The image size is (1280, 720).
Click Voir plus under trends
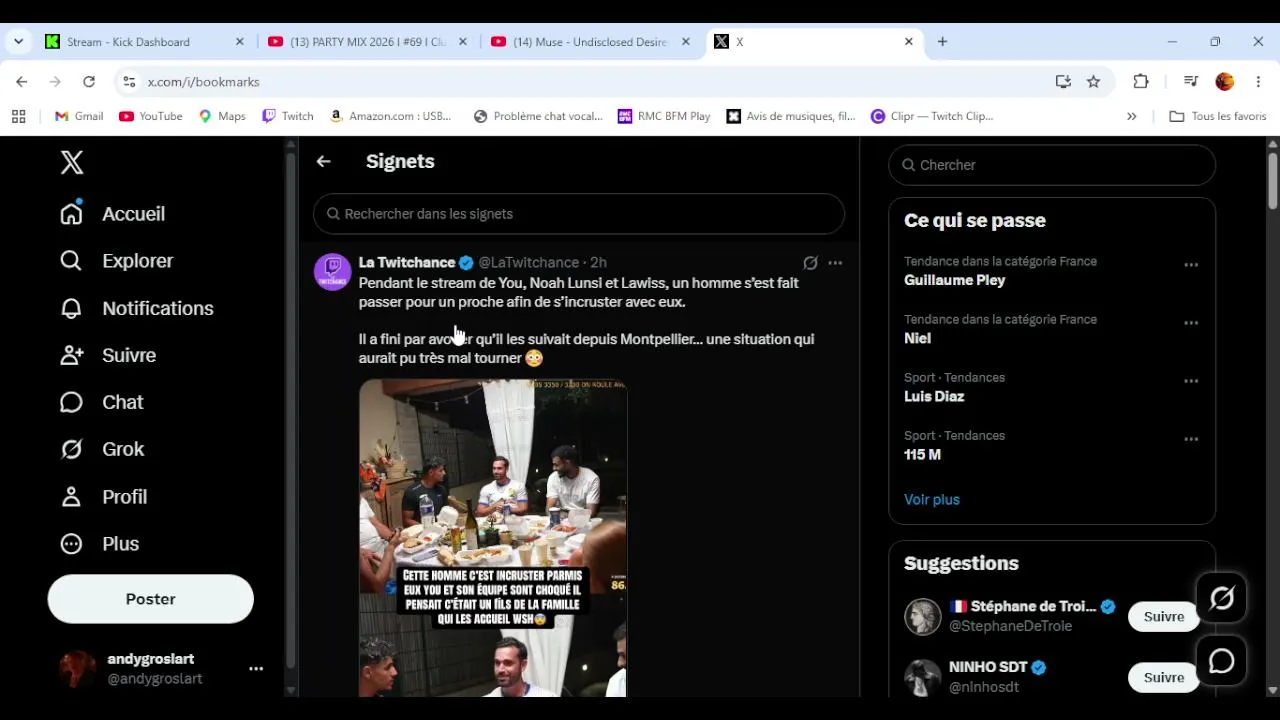click(x=932, y=499)
